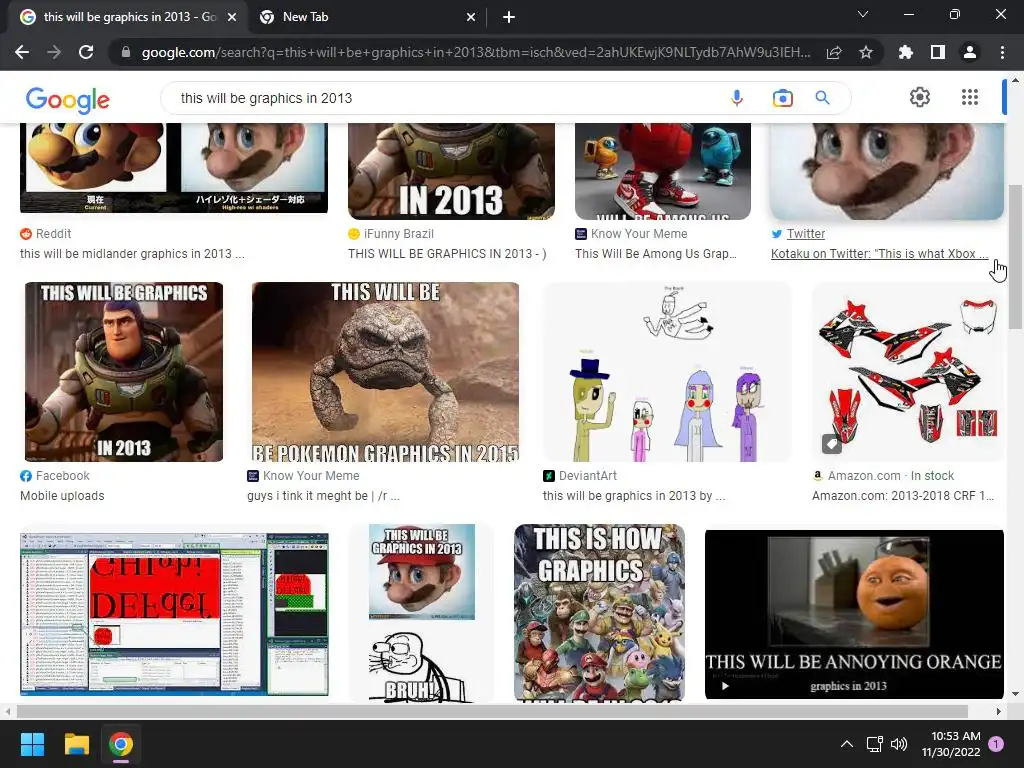This screenshot has height=768, width=1024.
Task: Reload the current page
Action: (86, 52)
